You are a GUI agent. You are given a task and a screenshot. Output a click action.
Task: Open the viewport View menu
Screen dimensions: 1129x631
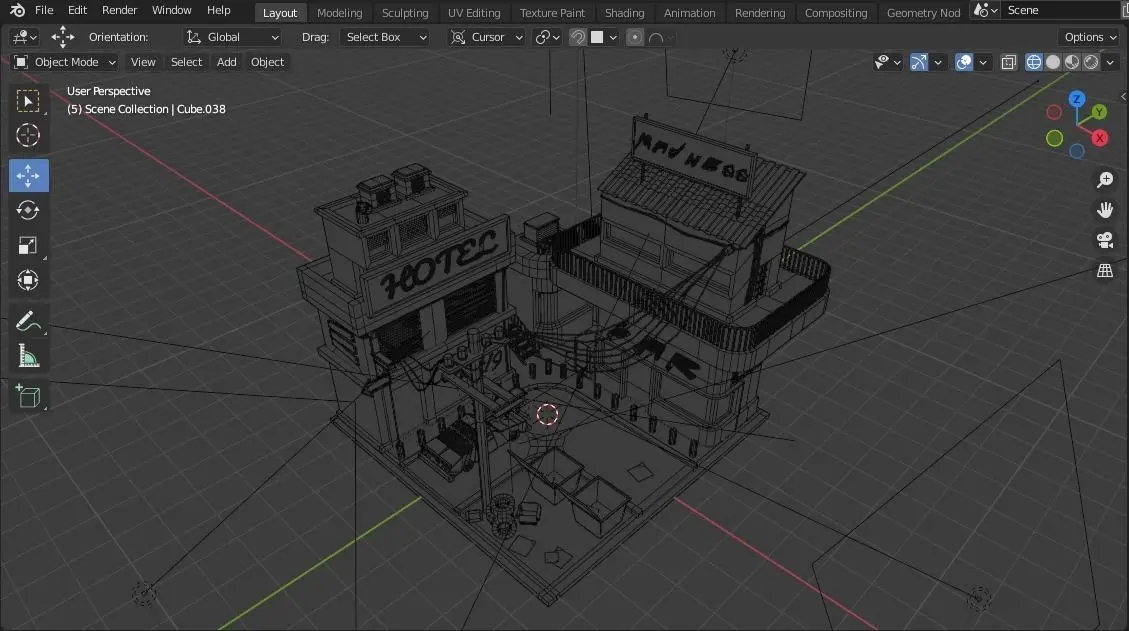point(143,63)
